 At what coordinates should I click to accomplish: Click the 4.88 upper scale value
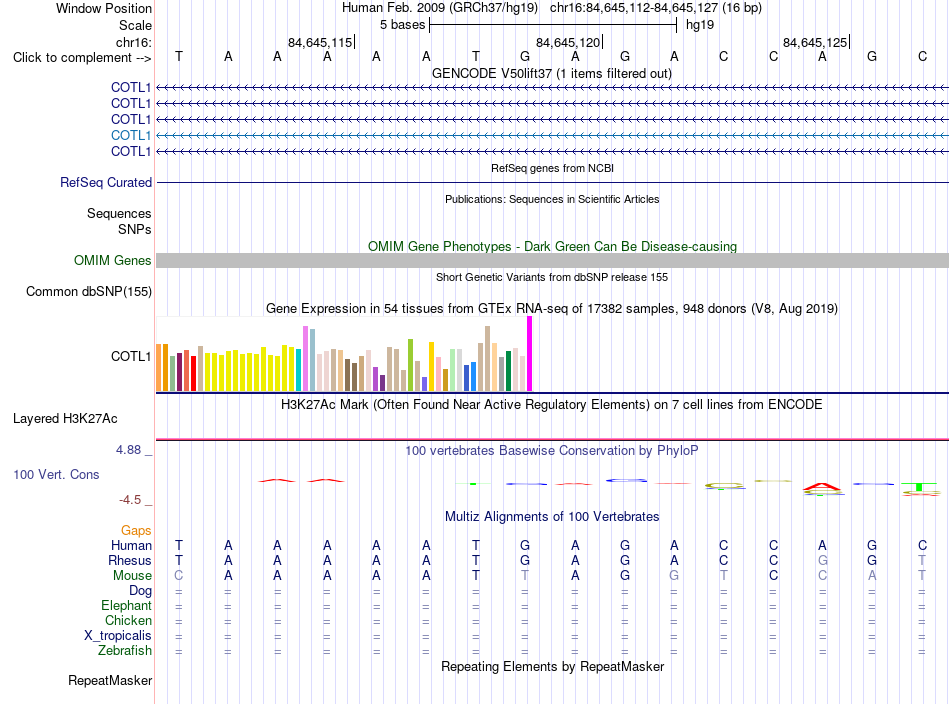pos(128,450)
